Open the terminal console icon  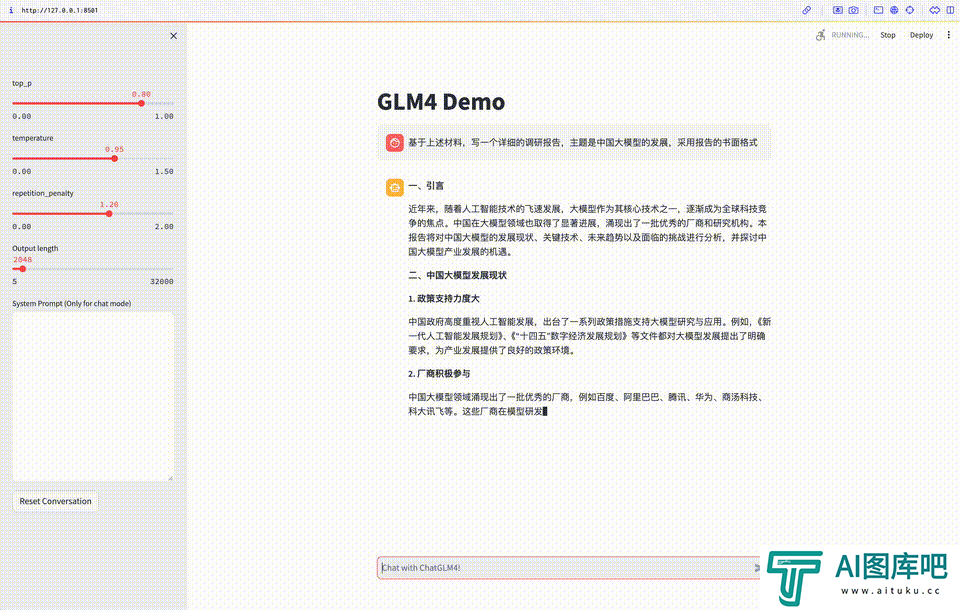pyautogui.click(x=879, y=10)
